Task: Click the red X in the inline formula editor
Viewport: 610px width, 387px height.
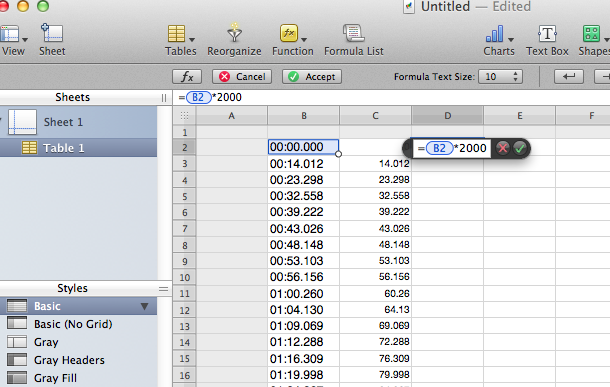Action: pos(503,148)
